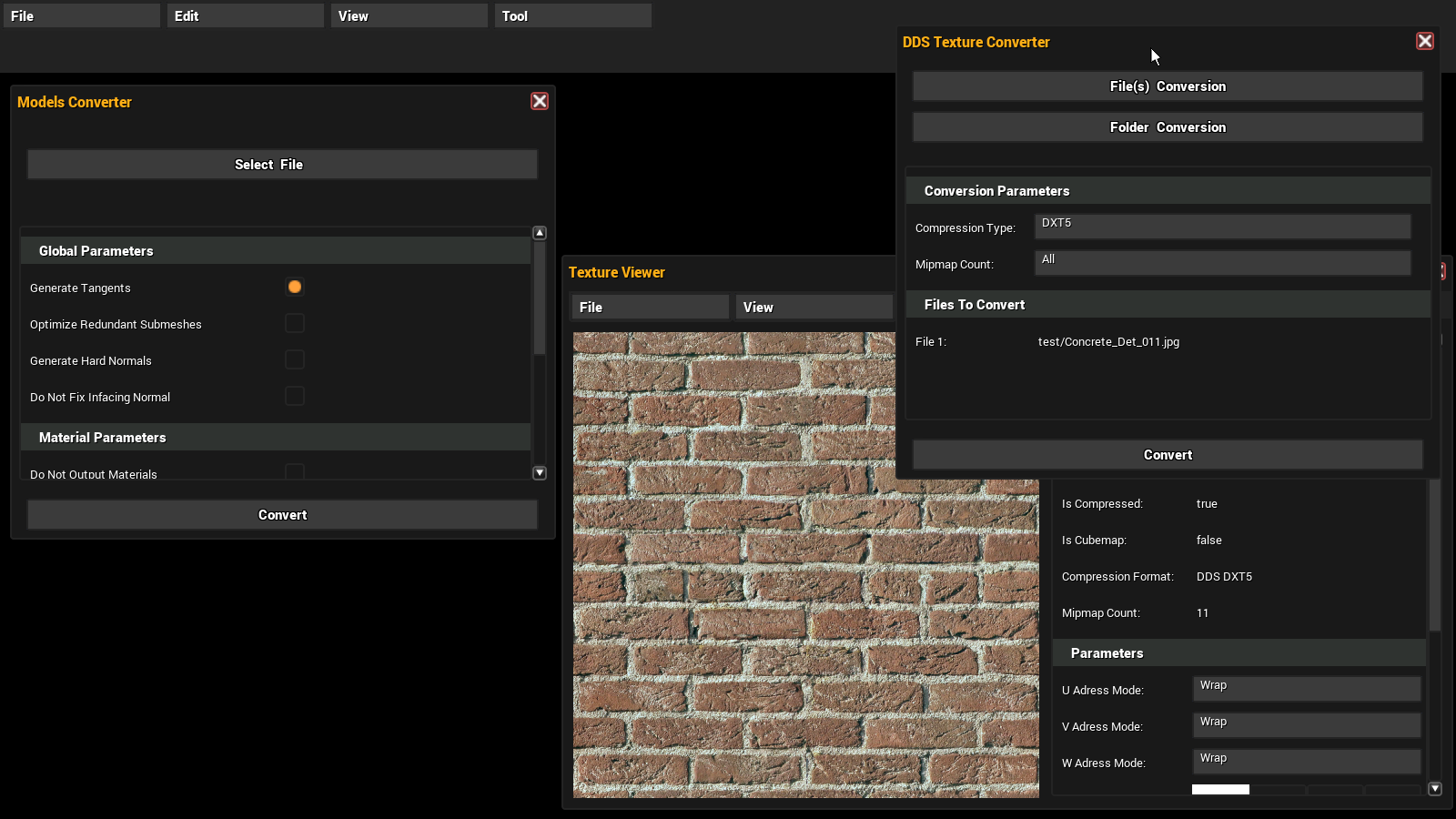Select file entry test/Concrete_Det_011.jpg
1456x819 pixels.
(1108, 342)
